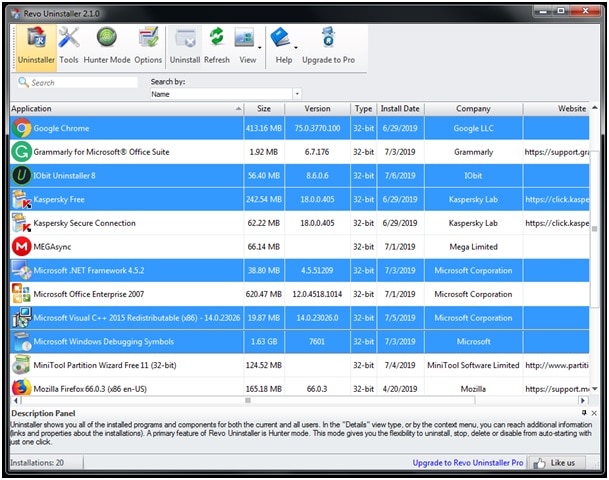
Task: Refresh the installed programs list
Action: (217, 37)
